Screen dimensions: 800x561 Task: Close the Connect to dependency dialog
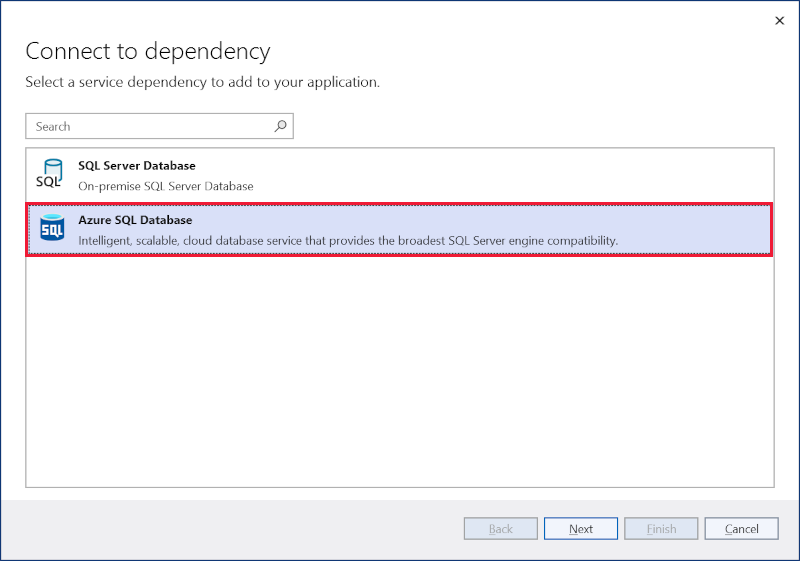pyautogui.click(x=779, y=20)
